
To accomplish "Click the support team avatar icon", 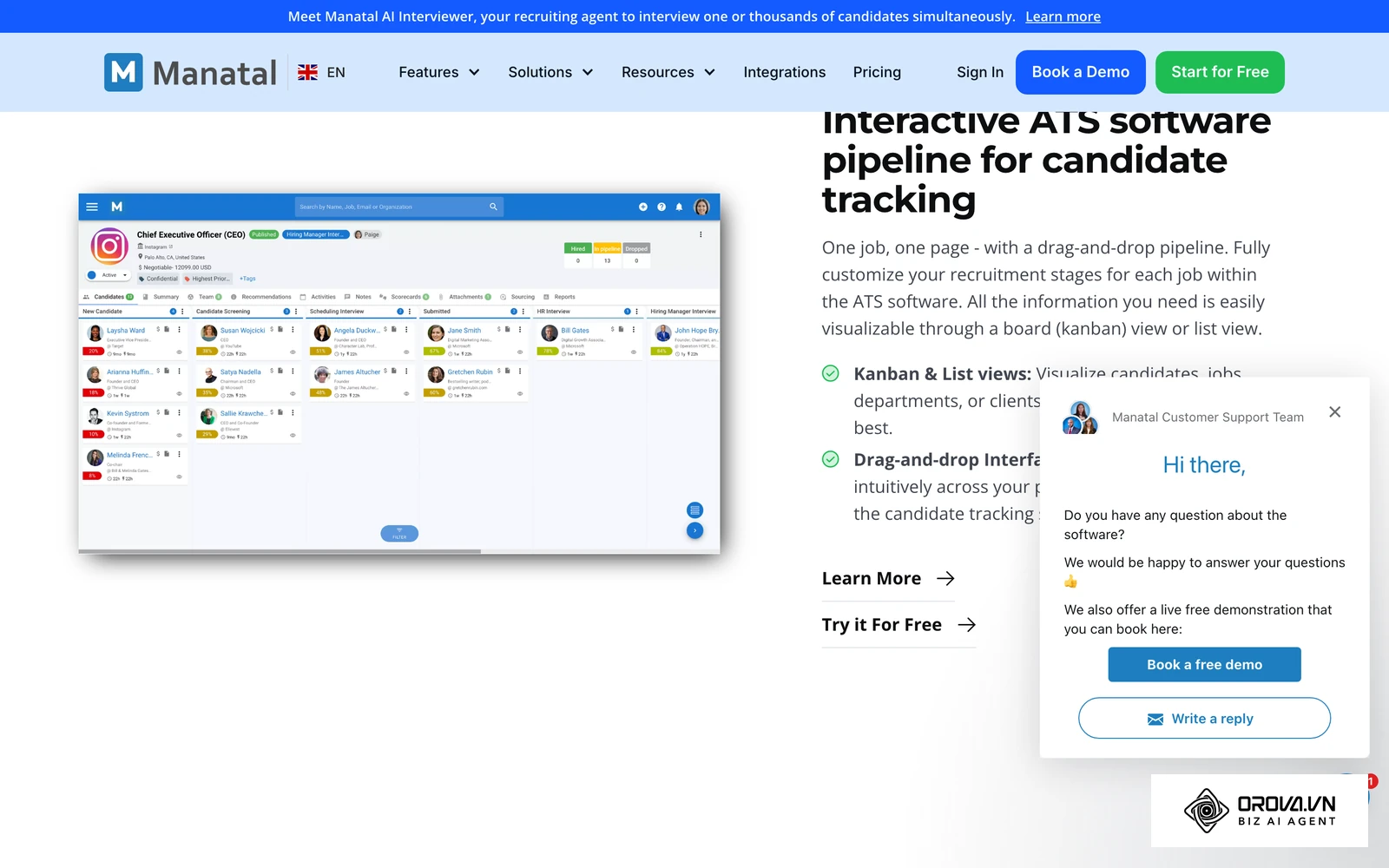I will (1080, 418).
